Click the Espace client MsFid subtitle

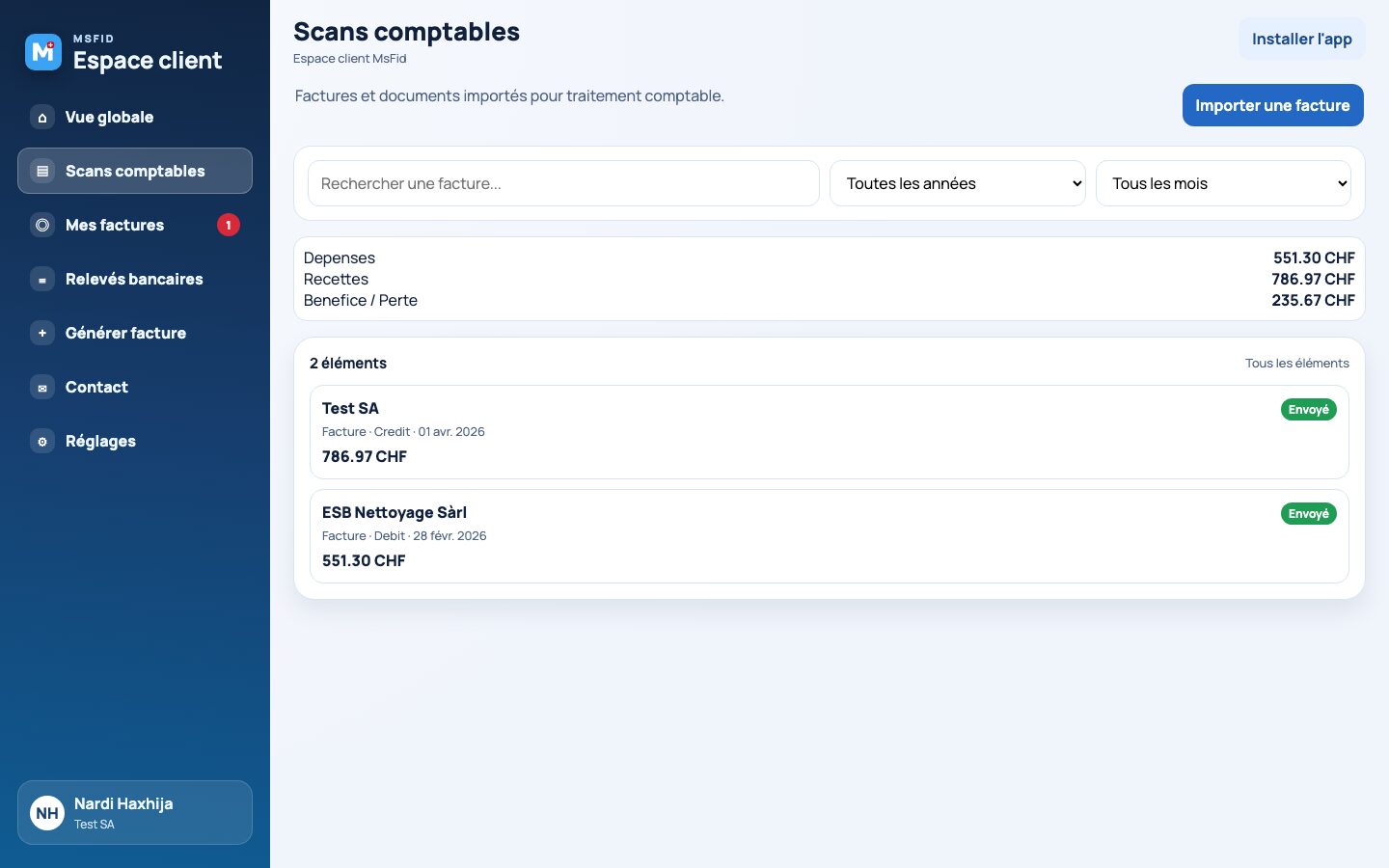pos(350,59)
